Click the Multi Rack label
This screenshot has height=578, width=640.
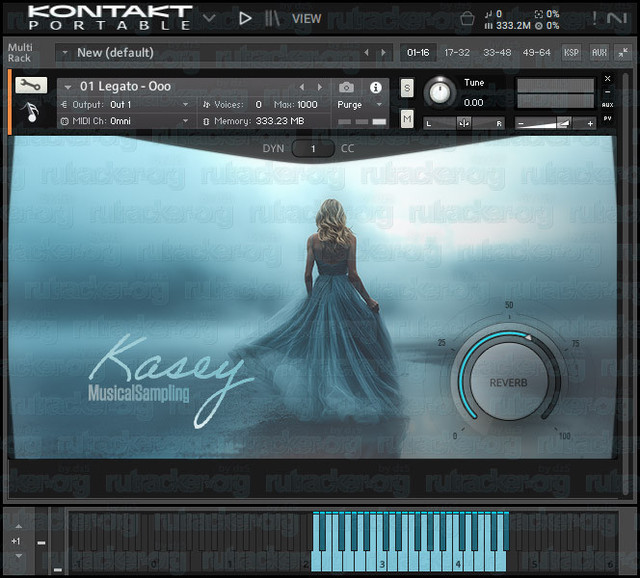(x=20, y=53)
